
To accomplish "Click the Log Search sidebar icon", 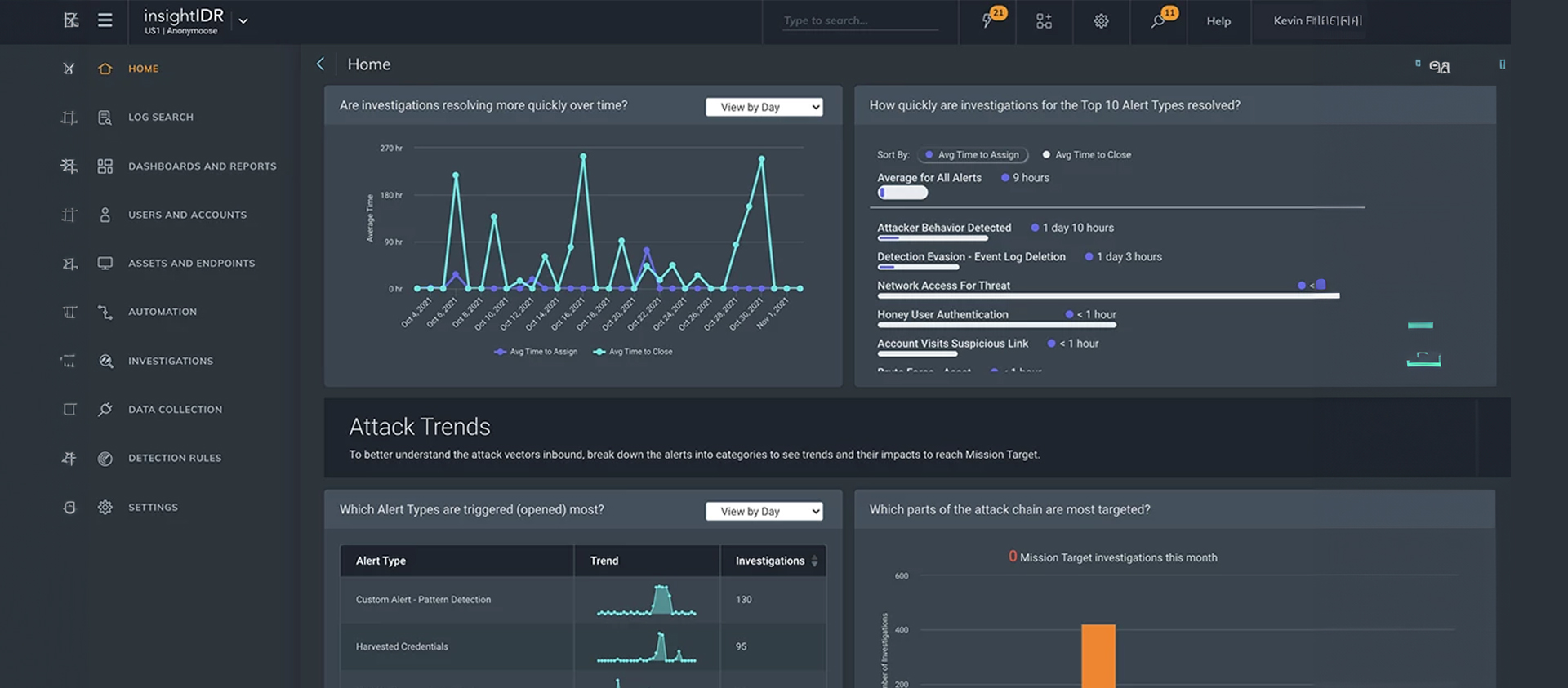I will 105,118.
